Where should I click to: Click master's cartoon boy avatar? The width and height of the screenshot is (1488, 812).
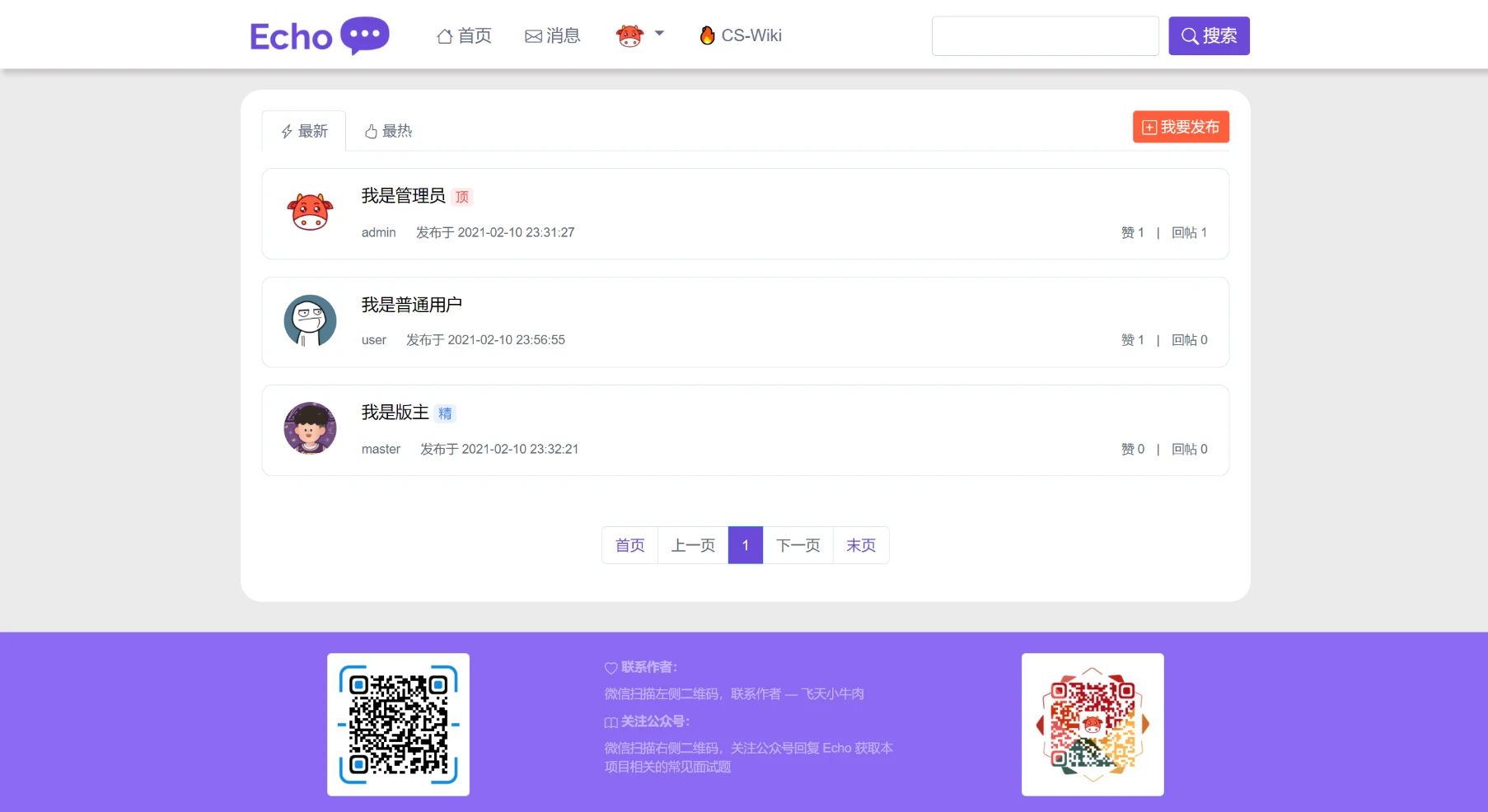point(310,428)
